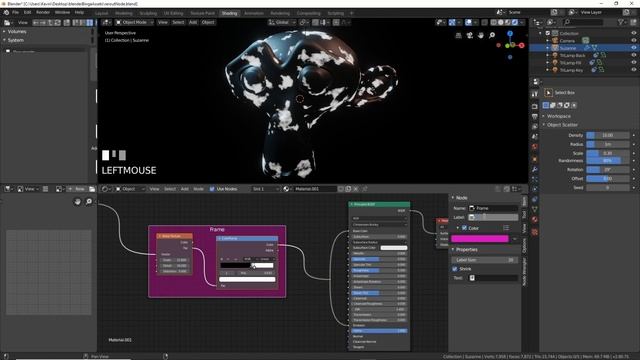Image resolution: width=640 pixels, height=360 pixels.
Task: Toggle the Shrink checkbox
Action: point(455,269)
